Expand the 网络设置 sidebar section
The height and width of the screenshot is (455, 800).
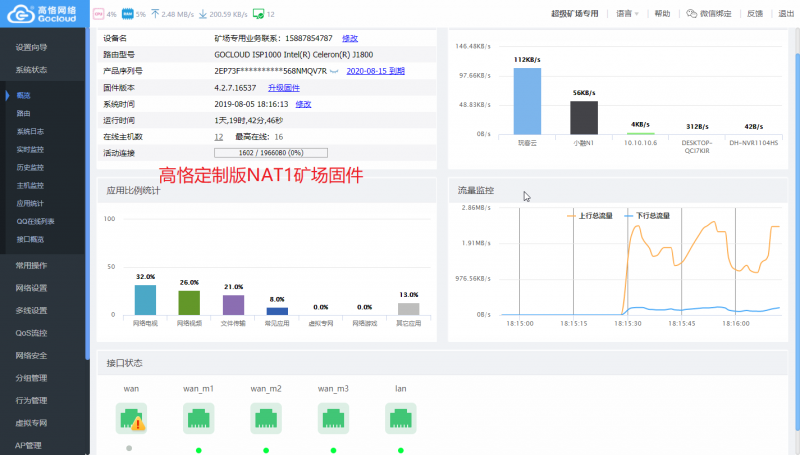pos(31,288)
